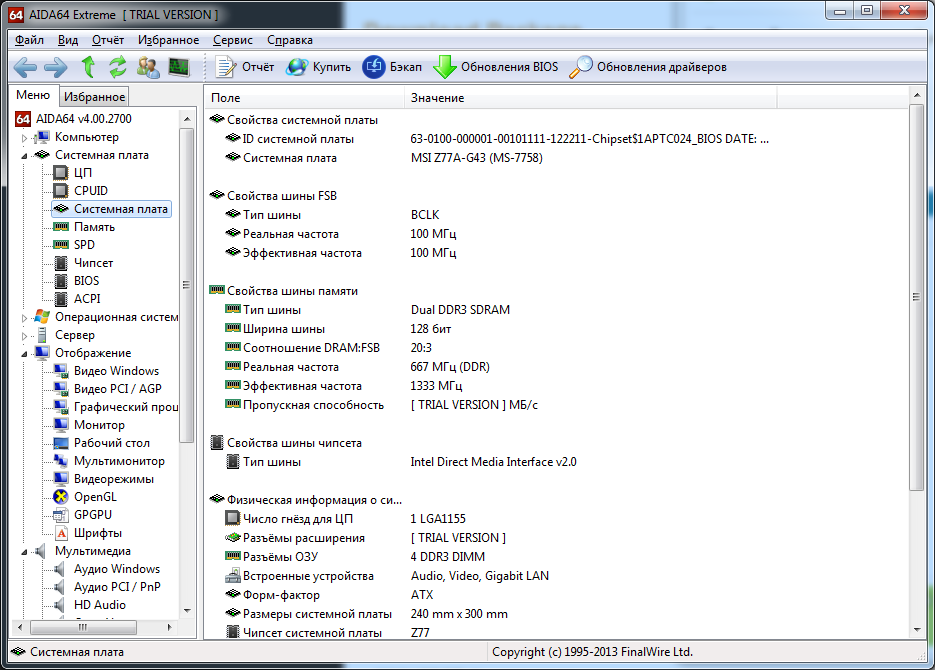Image resolution: width=935 pixels, height=670 pixels.
Task: Select OpenGL in the tree
Action: click(95, 497)
